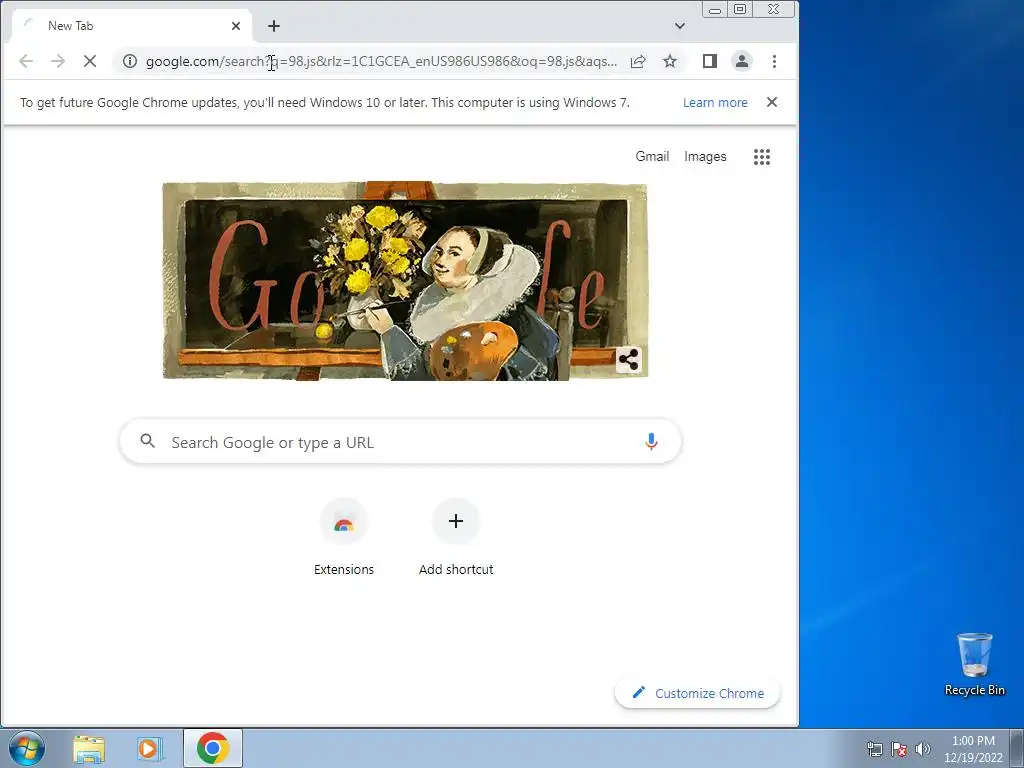Screen dimensions: 1024x768
Task: Open the Windows Start menu
Action: click(x=27, y=748)
